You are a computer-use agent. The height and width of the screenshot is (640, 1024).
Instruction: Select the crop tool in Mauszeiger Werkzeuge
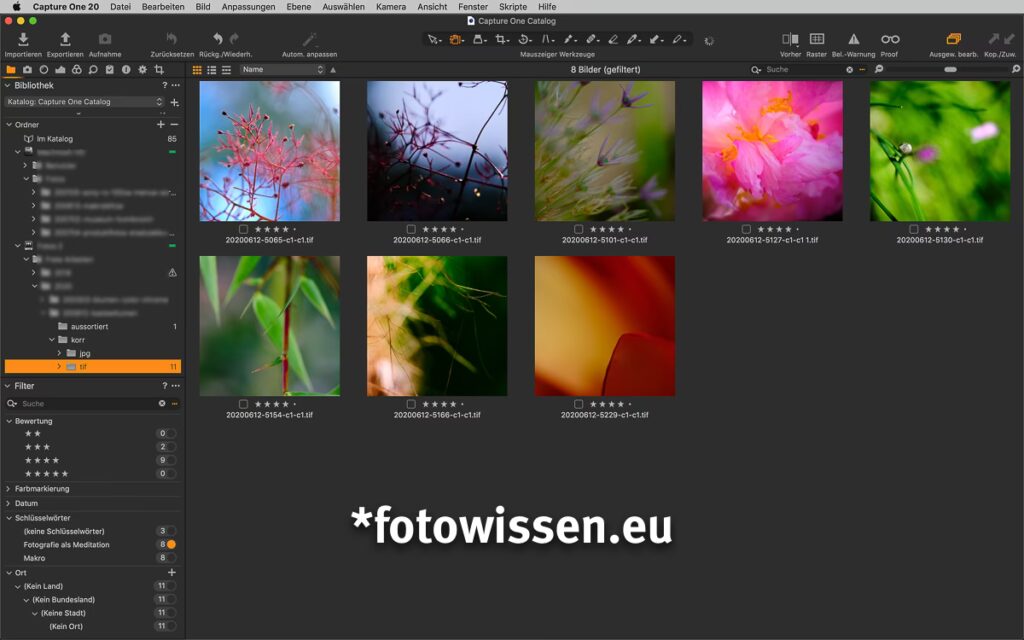[x=502, y=39]
